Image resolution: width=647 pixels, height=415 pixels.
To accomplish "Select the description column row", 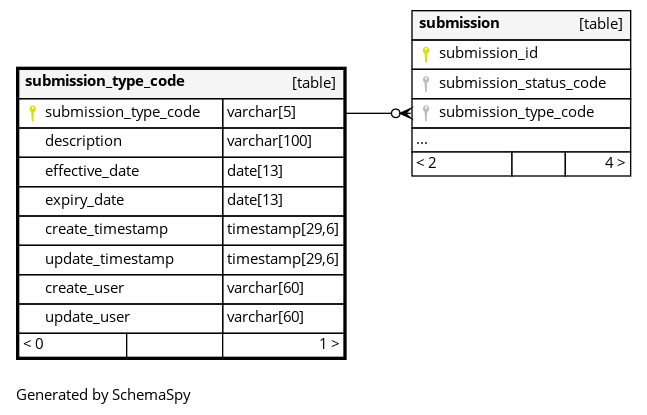I will point(83,141).
